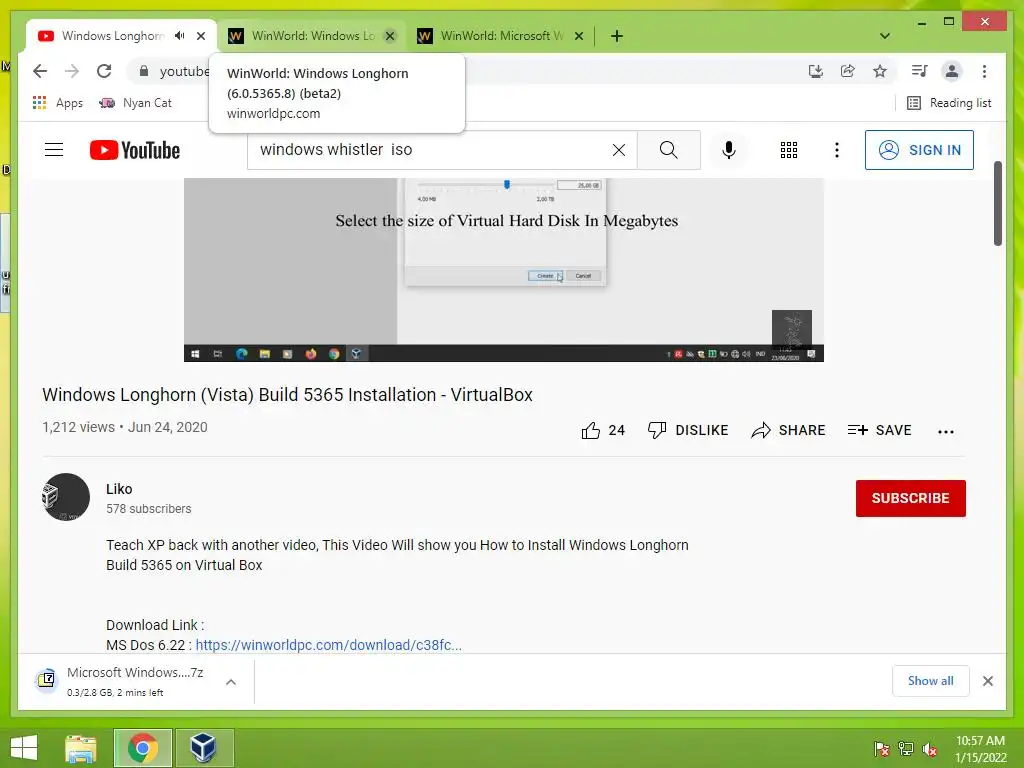1024x768 pixels.
Task: Reload the current page
Action: click(x=104, y=71)
